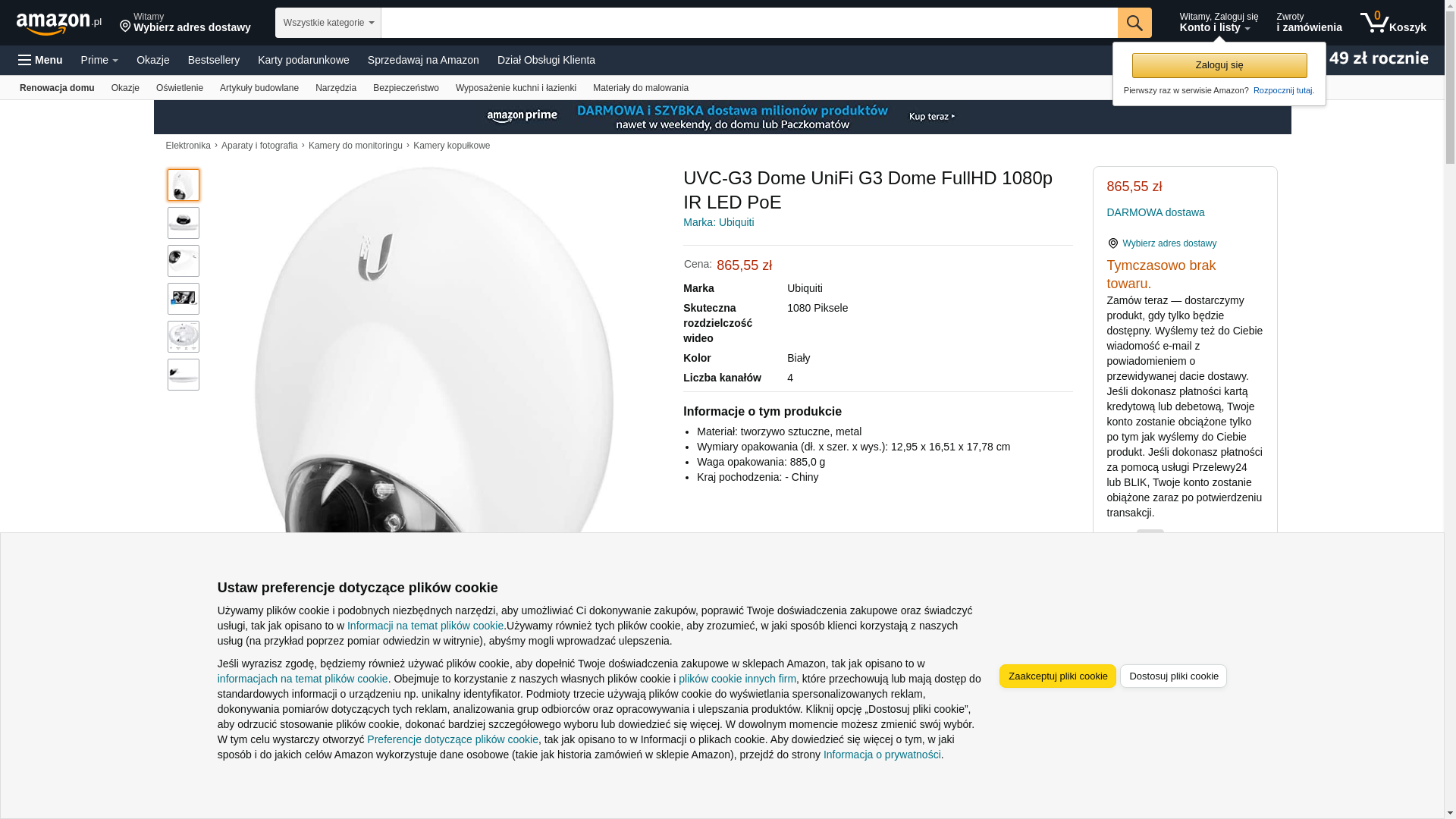Image resolution: width=1456 pixels, height=819 pixels.
Task: Open the hamburger Menu icon
Action: [40, 60]
